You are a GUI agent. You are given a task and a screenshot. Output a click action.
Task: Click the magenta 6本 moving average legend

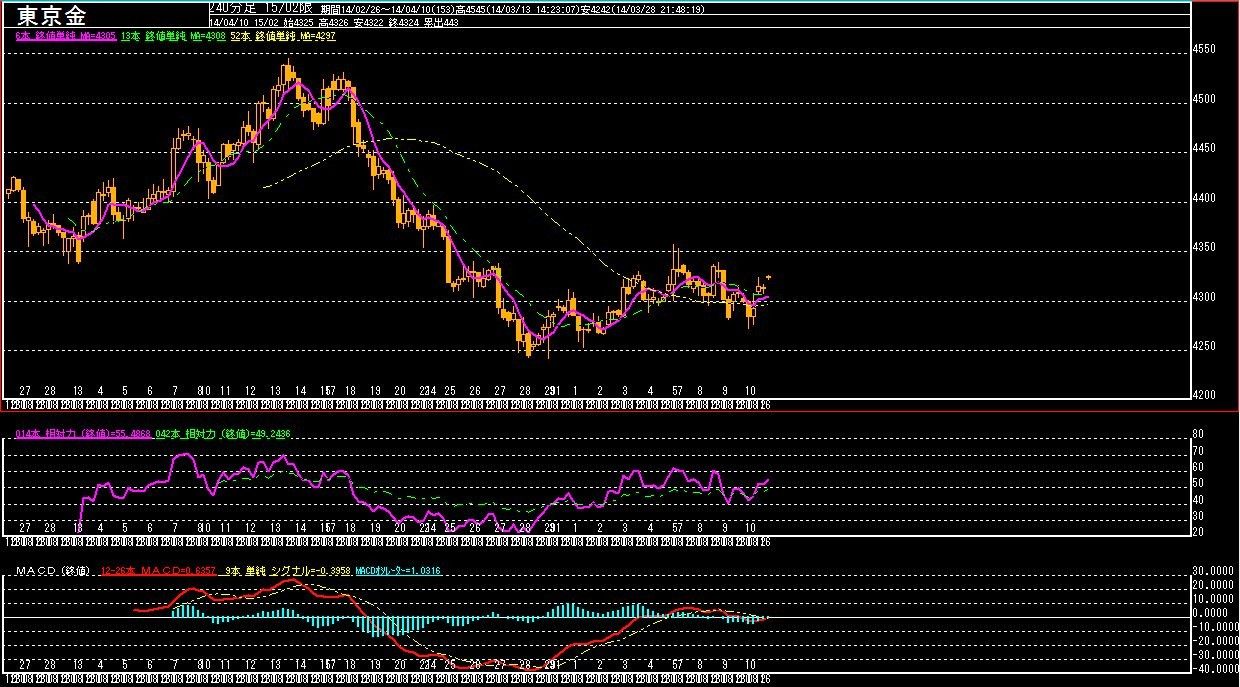tap(66, 36)
